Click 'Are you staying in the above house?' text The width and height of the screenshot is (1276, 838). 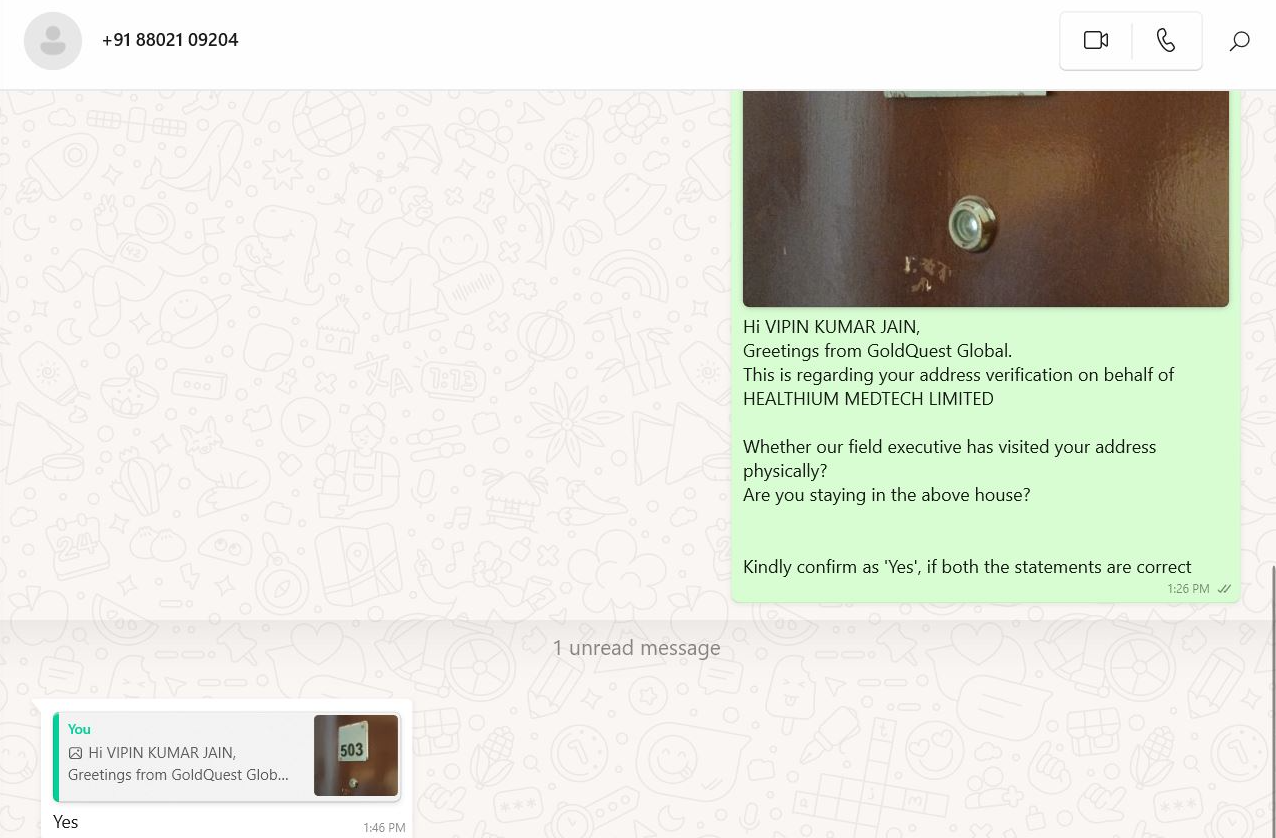pos(886,495)
